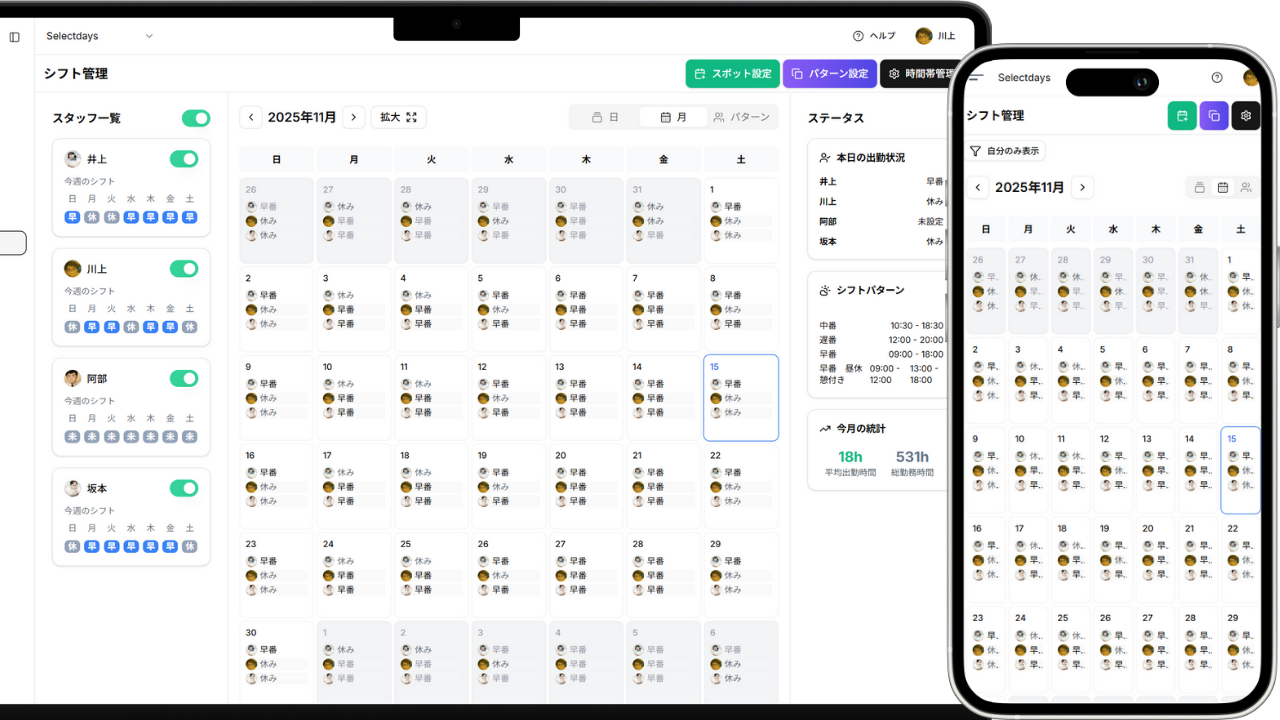The image size is (1280, 720).
Task: Tap the purple pattern copy icon on phone
Action: click(1214, 116)
